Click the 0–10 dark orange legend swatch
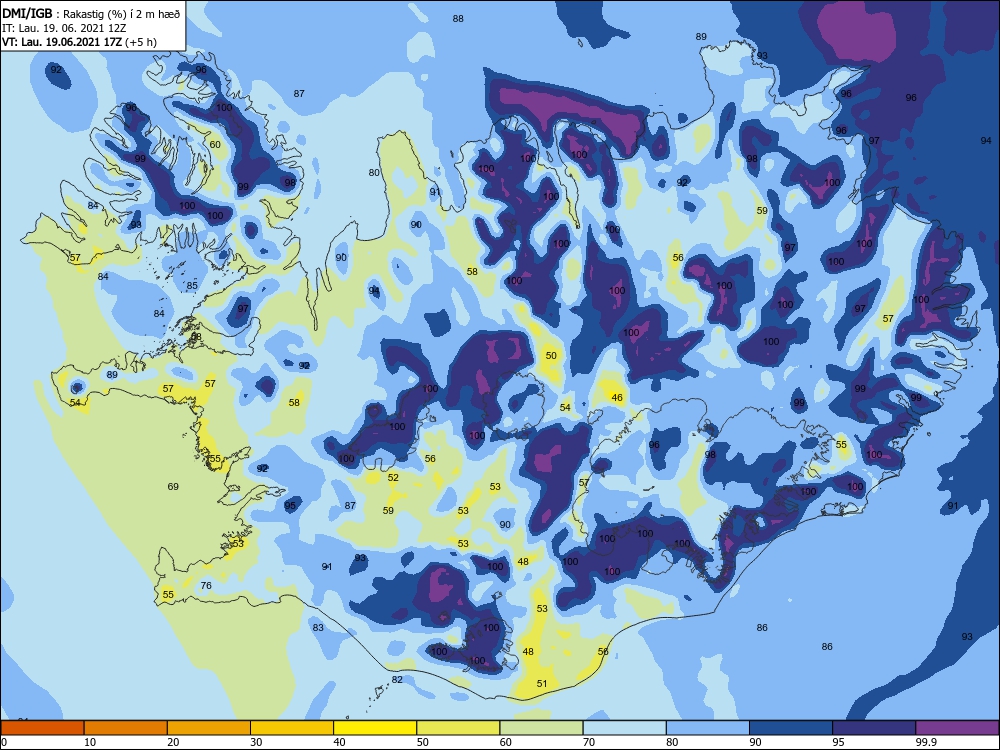 click(42, 728)
